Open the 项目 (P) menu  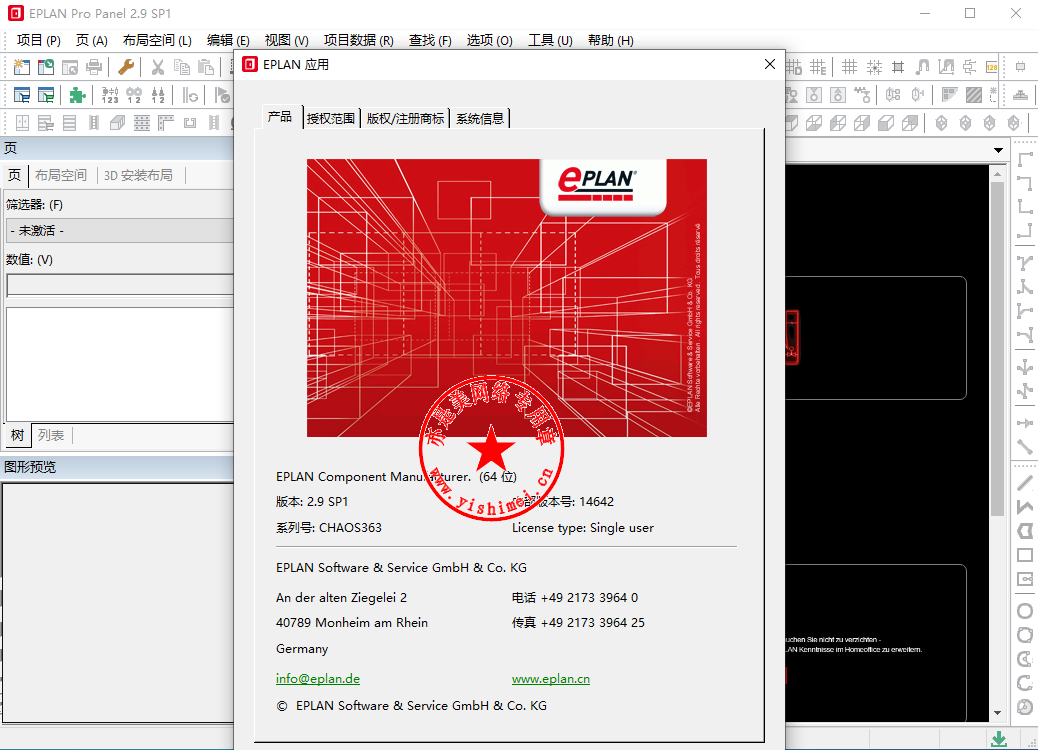coord(38,40)
